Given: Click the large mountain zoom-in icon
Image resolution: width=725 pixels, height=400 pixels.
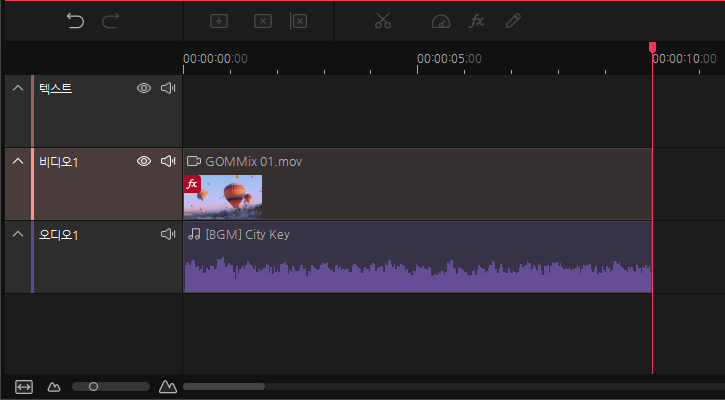Looking at the screenshot, I should [167, 386].
